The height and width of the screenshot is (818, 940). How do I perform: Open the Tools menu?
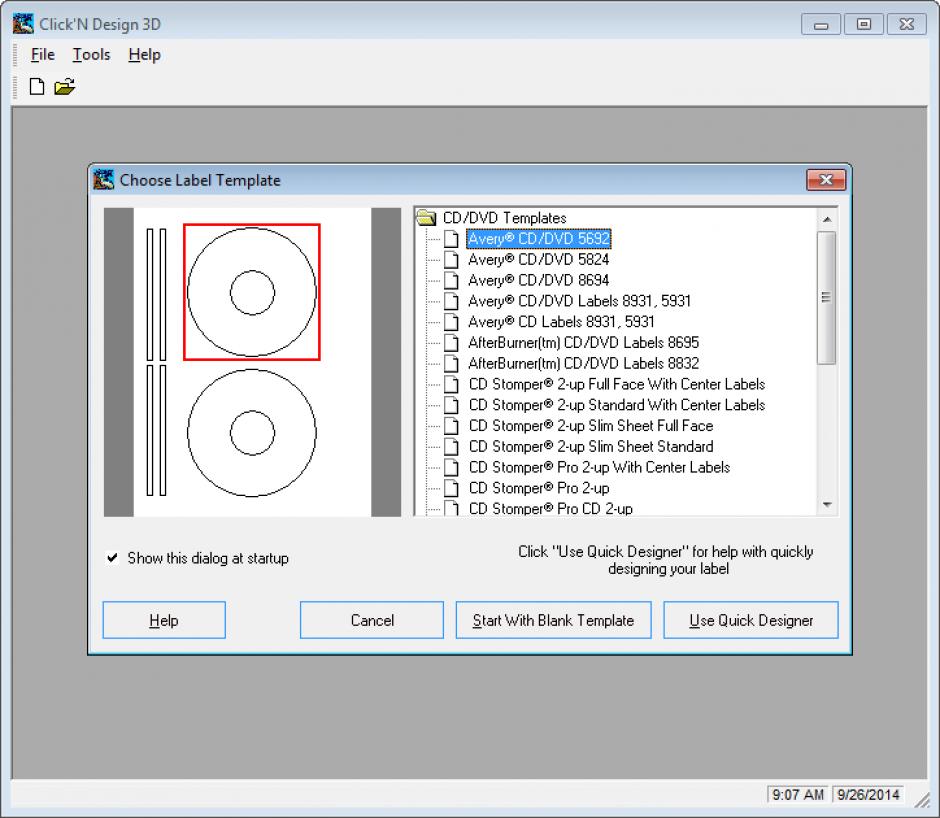[x=91, y=55]
